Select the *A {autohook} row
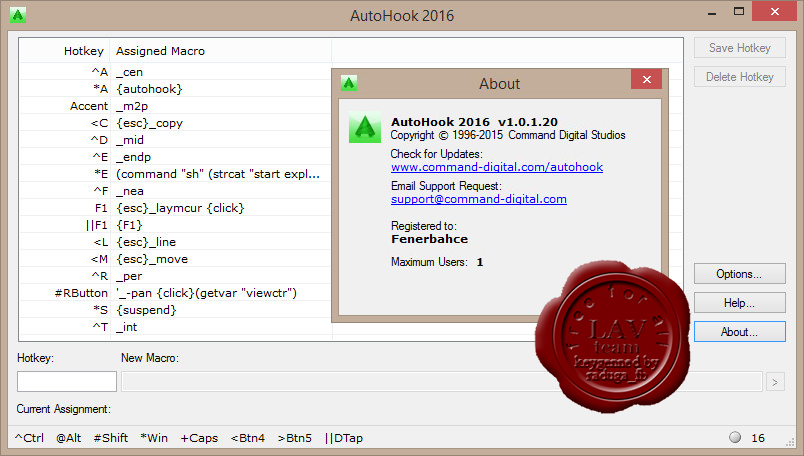Viewport: 804px width, 456px height. [176, 89]
